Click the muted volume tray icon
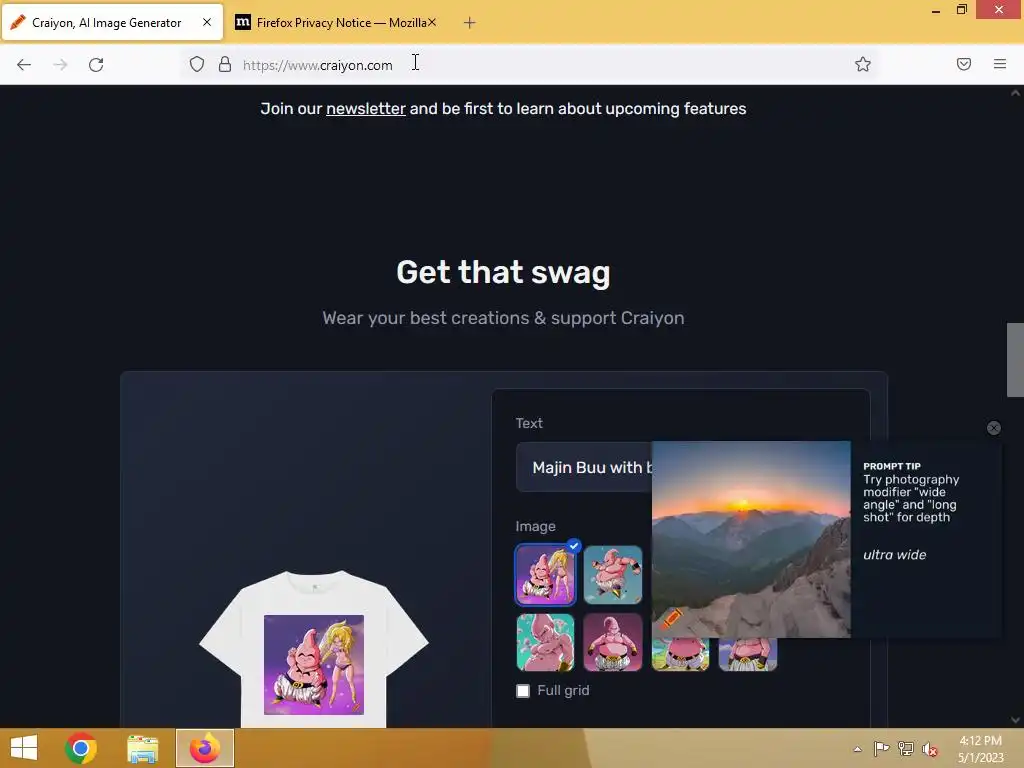 click(929, 748)
